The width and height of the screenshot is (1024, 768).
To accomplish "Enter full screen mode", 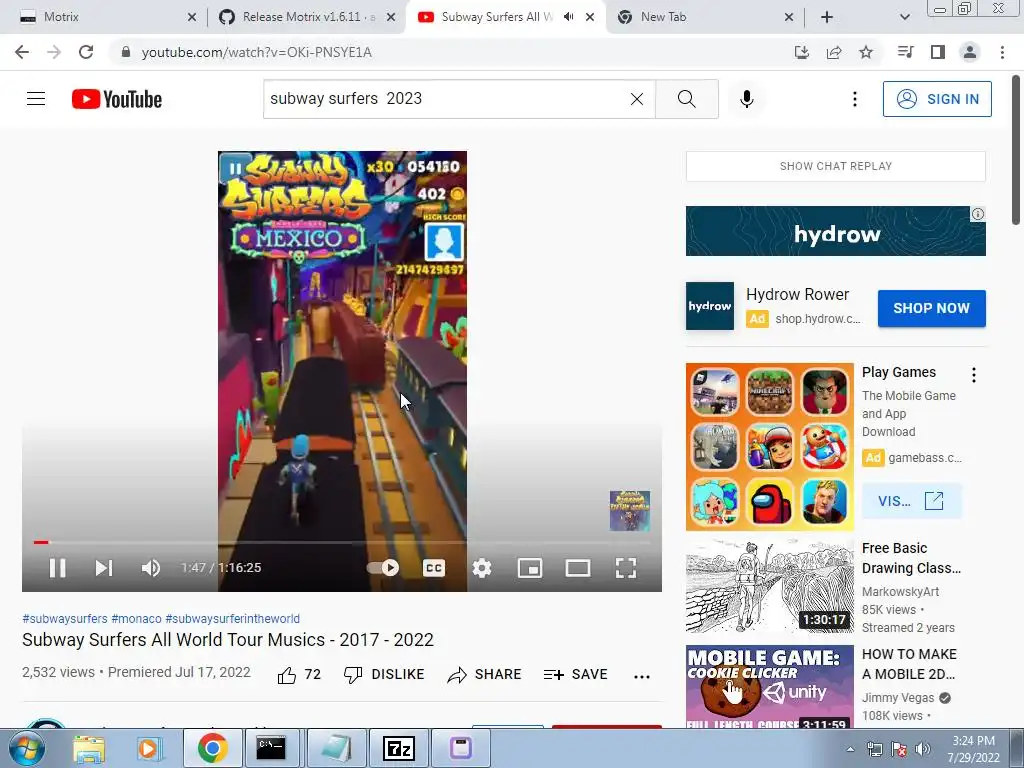I will coord(626,568).
